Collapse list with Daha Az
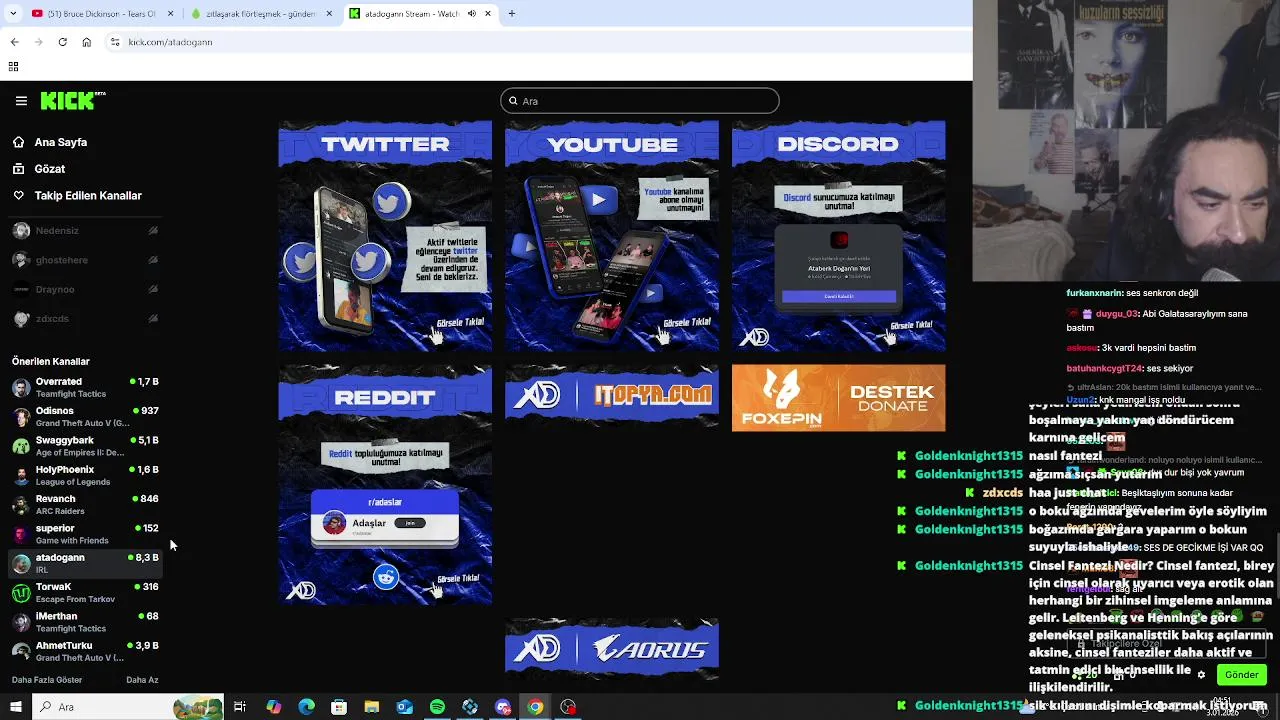Screen dimensions: 1280x720 pos(142,680)
